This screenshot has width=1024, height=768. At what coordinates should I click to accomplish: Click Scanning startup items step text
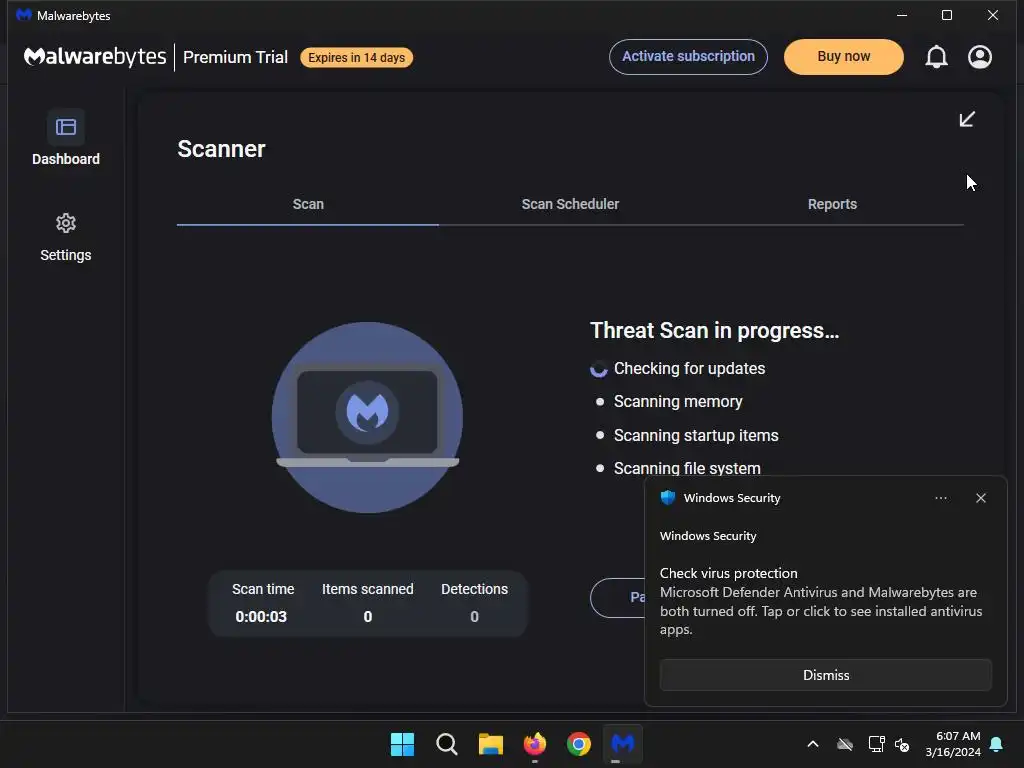coord(696,436)
